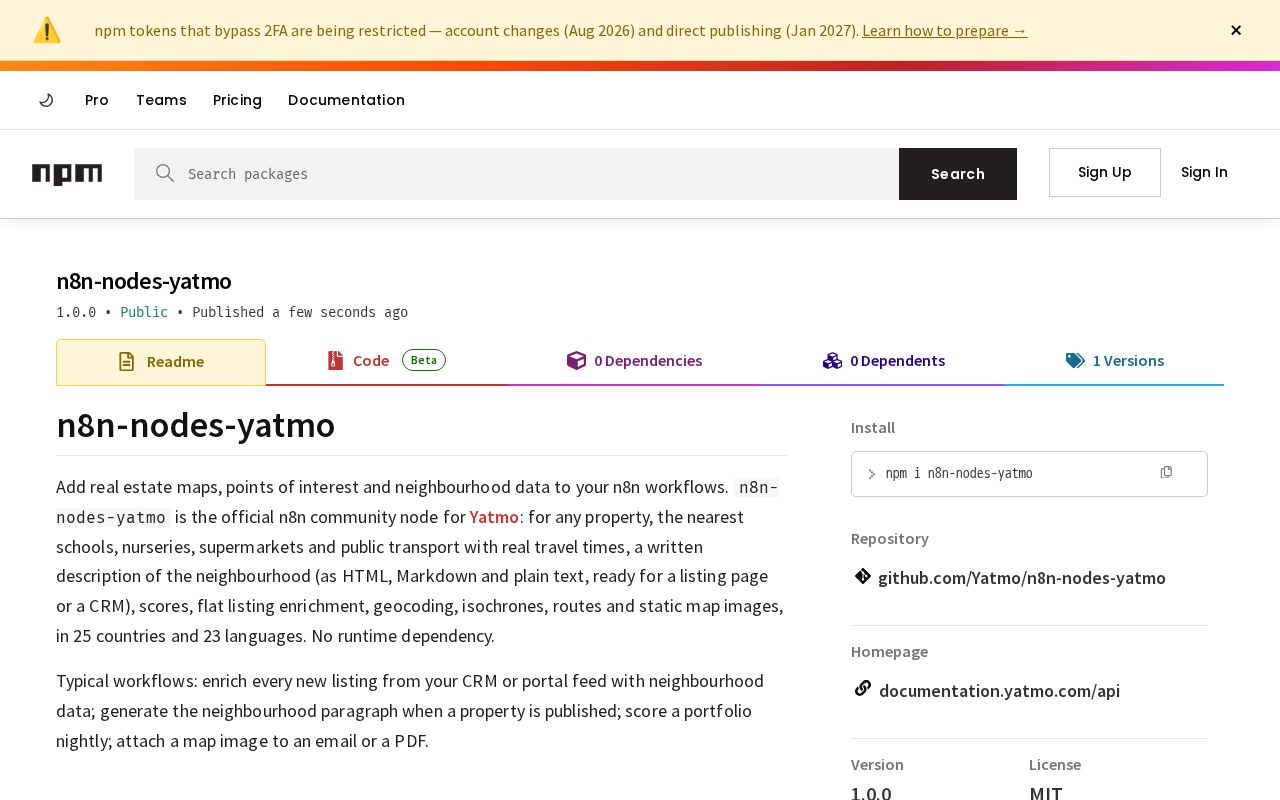Click the black Search button

958,174
